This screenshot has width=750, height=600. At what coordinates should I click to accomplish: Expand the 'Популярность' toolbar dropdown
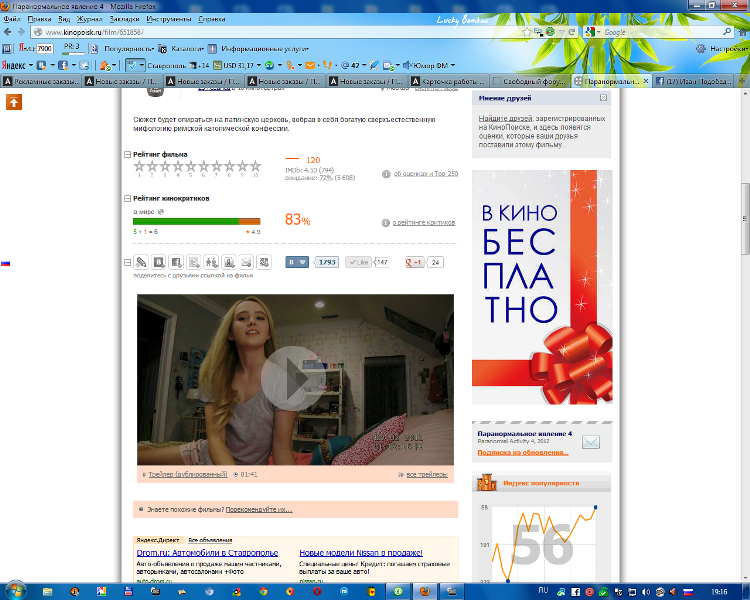[x=129, y=49]
